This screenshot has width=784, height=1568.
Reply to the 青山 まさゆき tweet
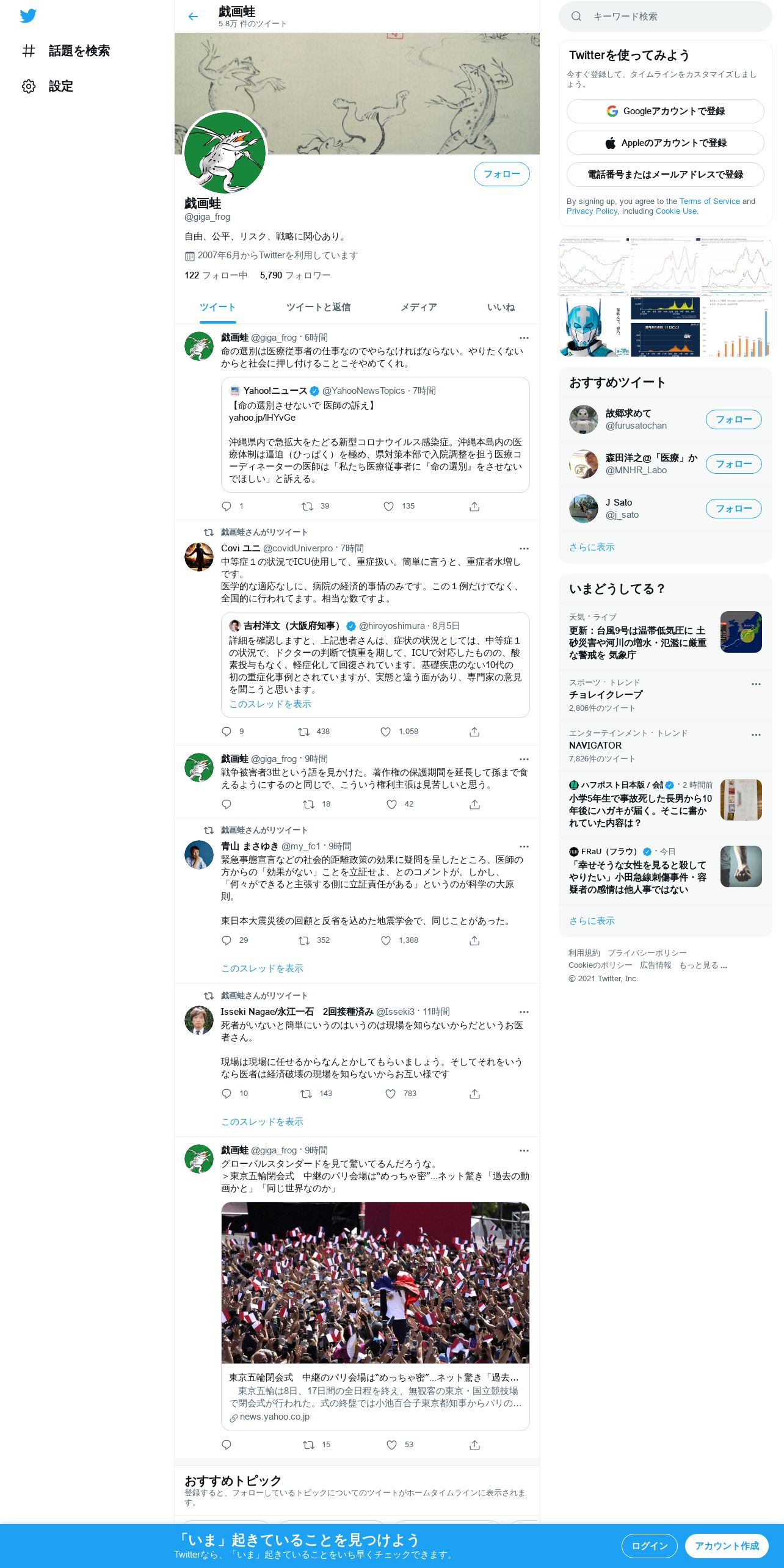pyautogui.click(x=227, y=940)
